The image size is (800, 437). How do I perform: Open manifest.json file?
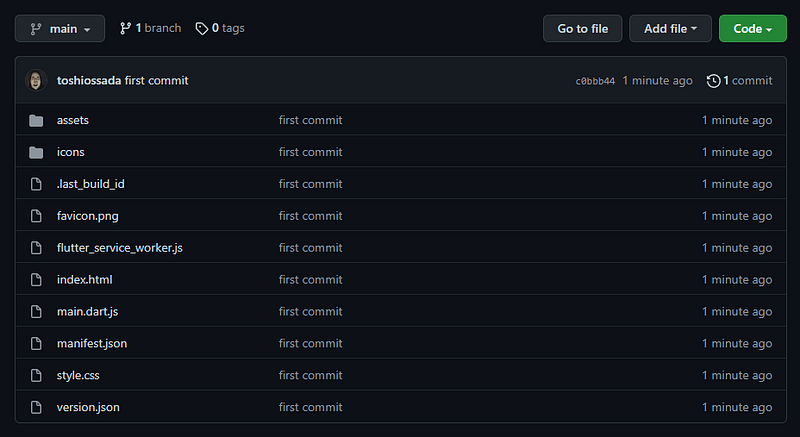pyautogui.click(x=92, y=344)
